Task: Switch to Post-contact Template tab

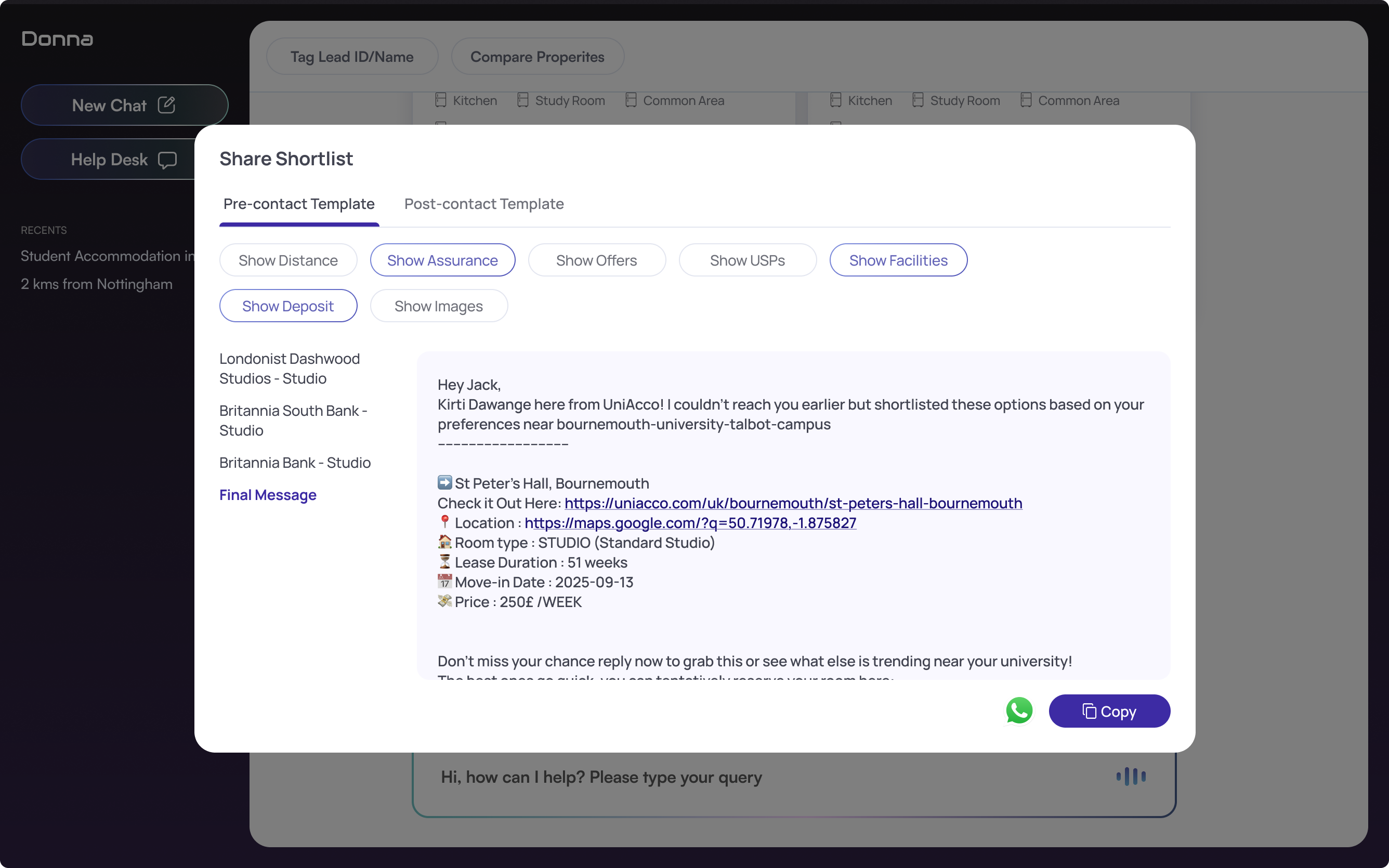Action: pos(484,204)
